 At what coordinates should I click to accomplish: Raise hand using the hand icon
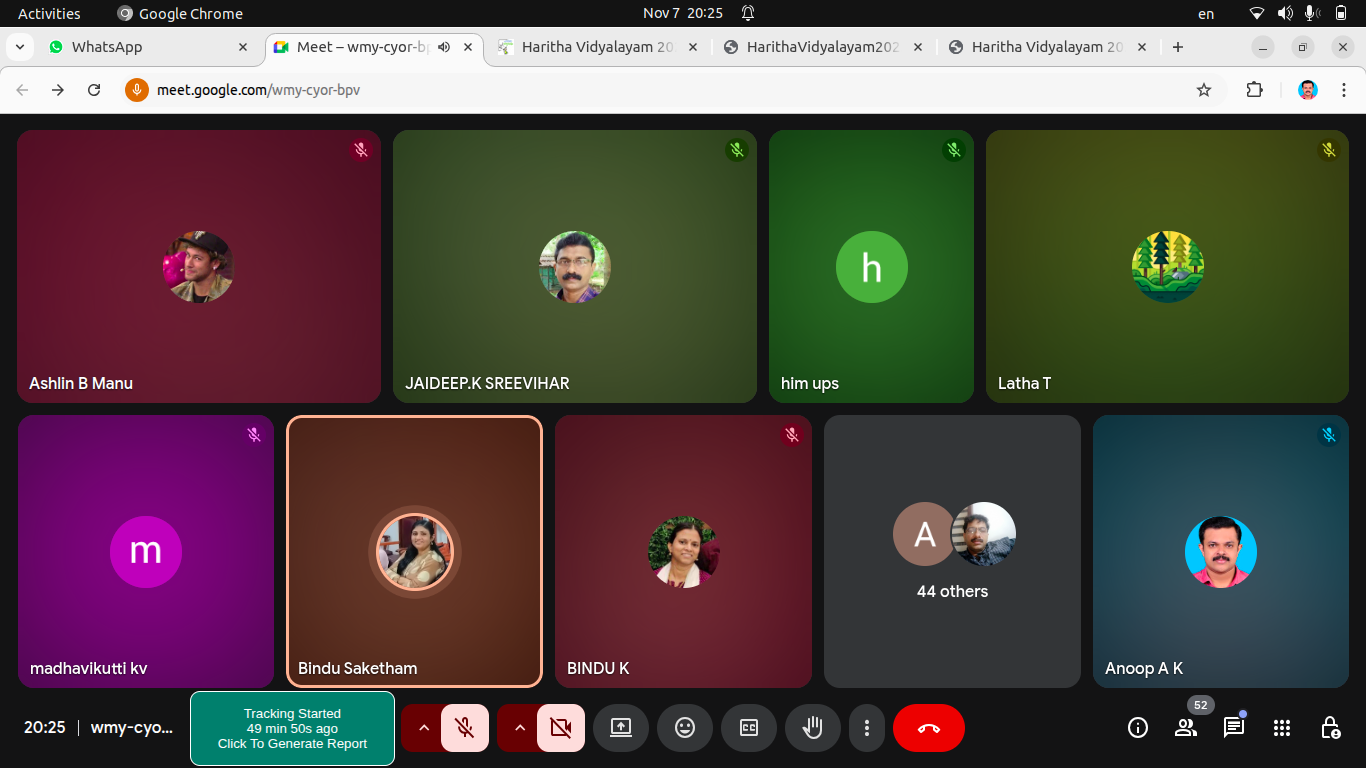click(812, 728)
